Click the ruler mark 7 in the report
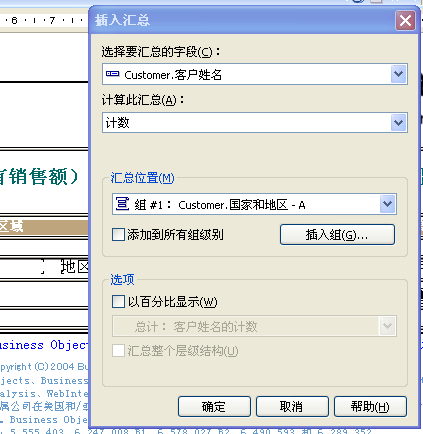The image size is (423, 434). 52,21
